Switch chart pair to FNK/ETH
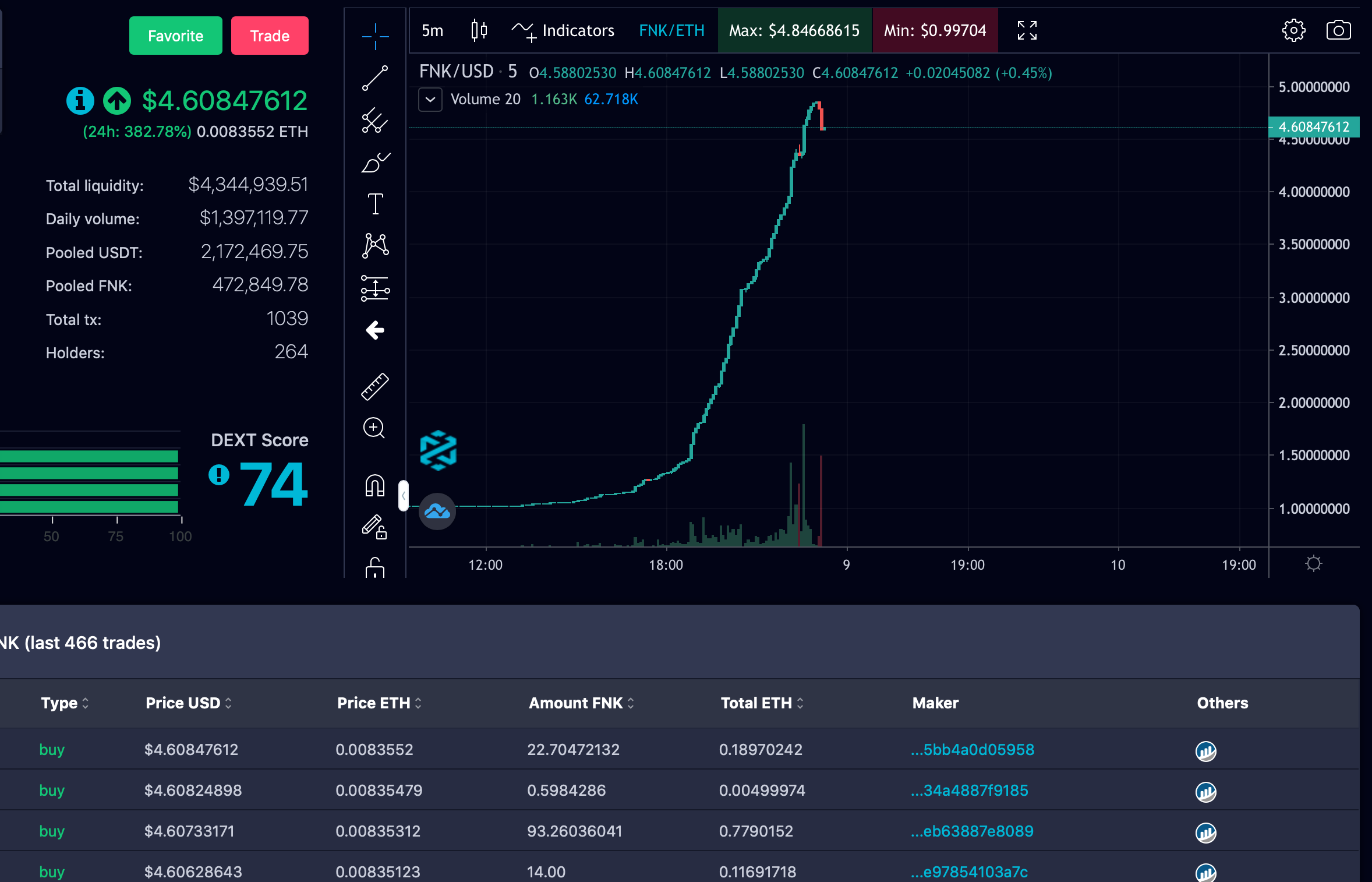The height and width of the screenshot is (882, 1372). (x=671, y=30)
